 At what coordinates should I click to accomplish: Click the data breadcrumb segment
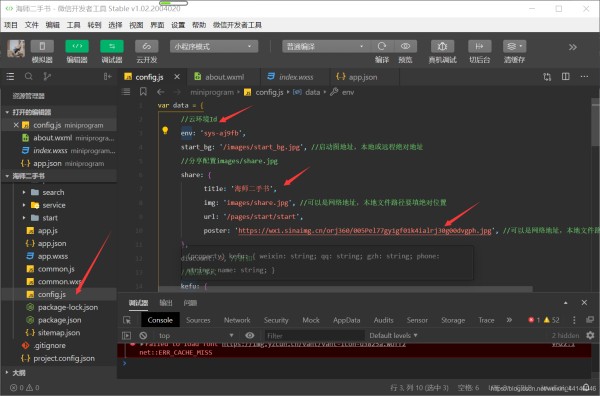pos(312,92)
